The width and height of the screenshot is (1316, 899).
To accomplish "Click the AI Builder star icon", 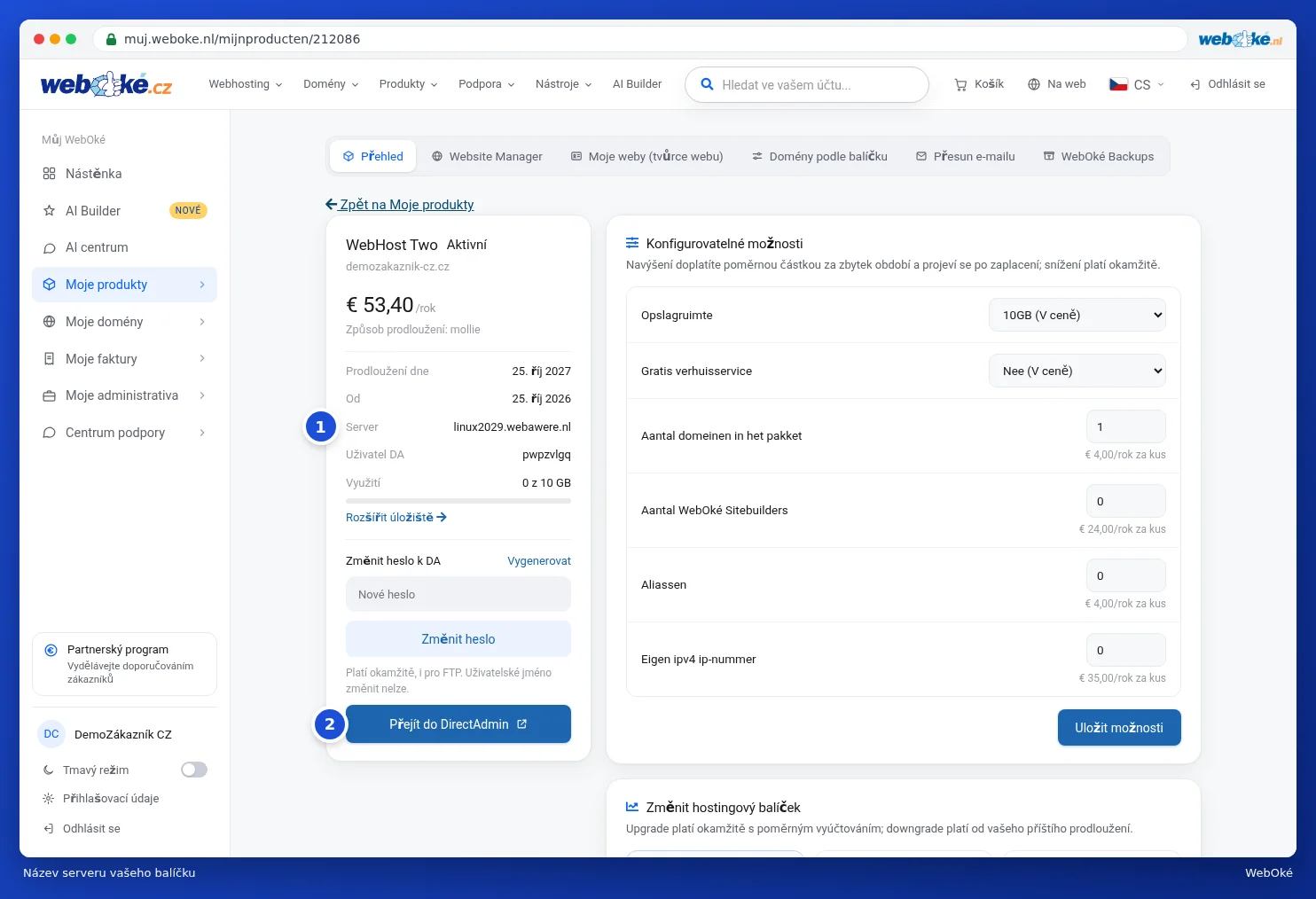I will pyautogui.click(x=49, y=211).
